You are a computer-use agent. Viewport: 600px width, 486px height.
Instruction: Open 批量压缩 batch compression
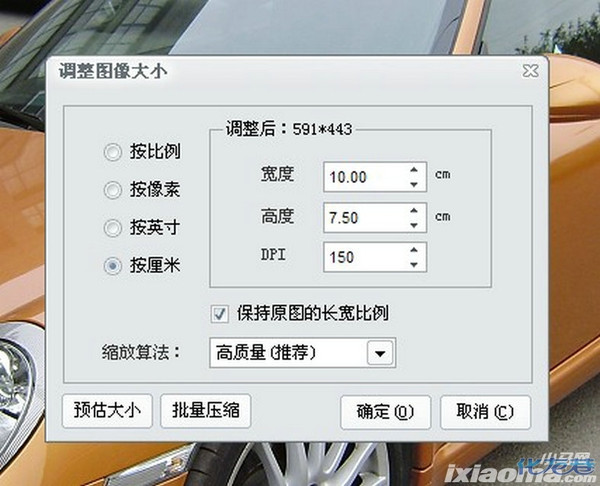click(205, 411)
